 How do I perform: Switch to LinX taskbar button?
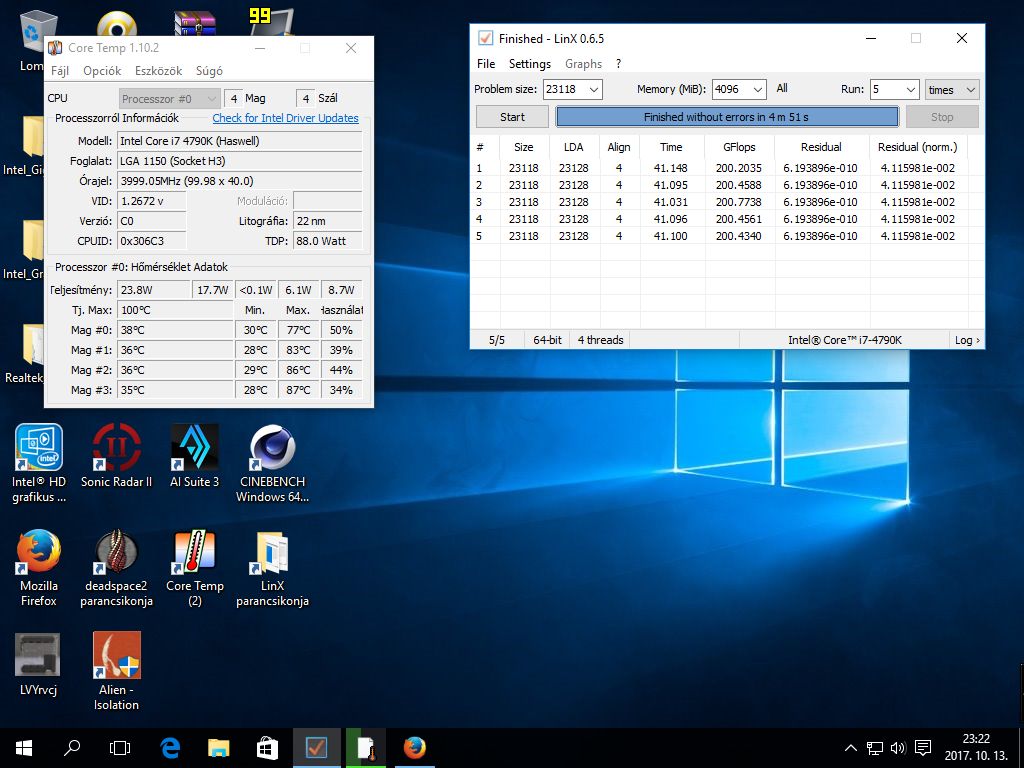click(x=317, y=748)
